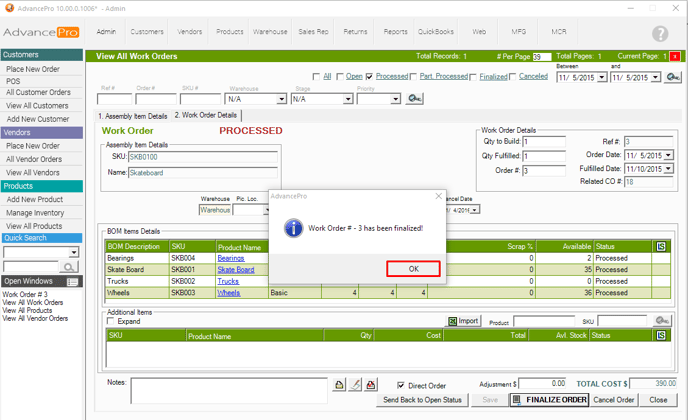This screenshot has width=688, height=420.
Task: Click the red notes icon beside Notes box
Action: click(x=371, y=385)
